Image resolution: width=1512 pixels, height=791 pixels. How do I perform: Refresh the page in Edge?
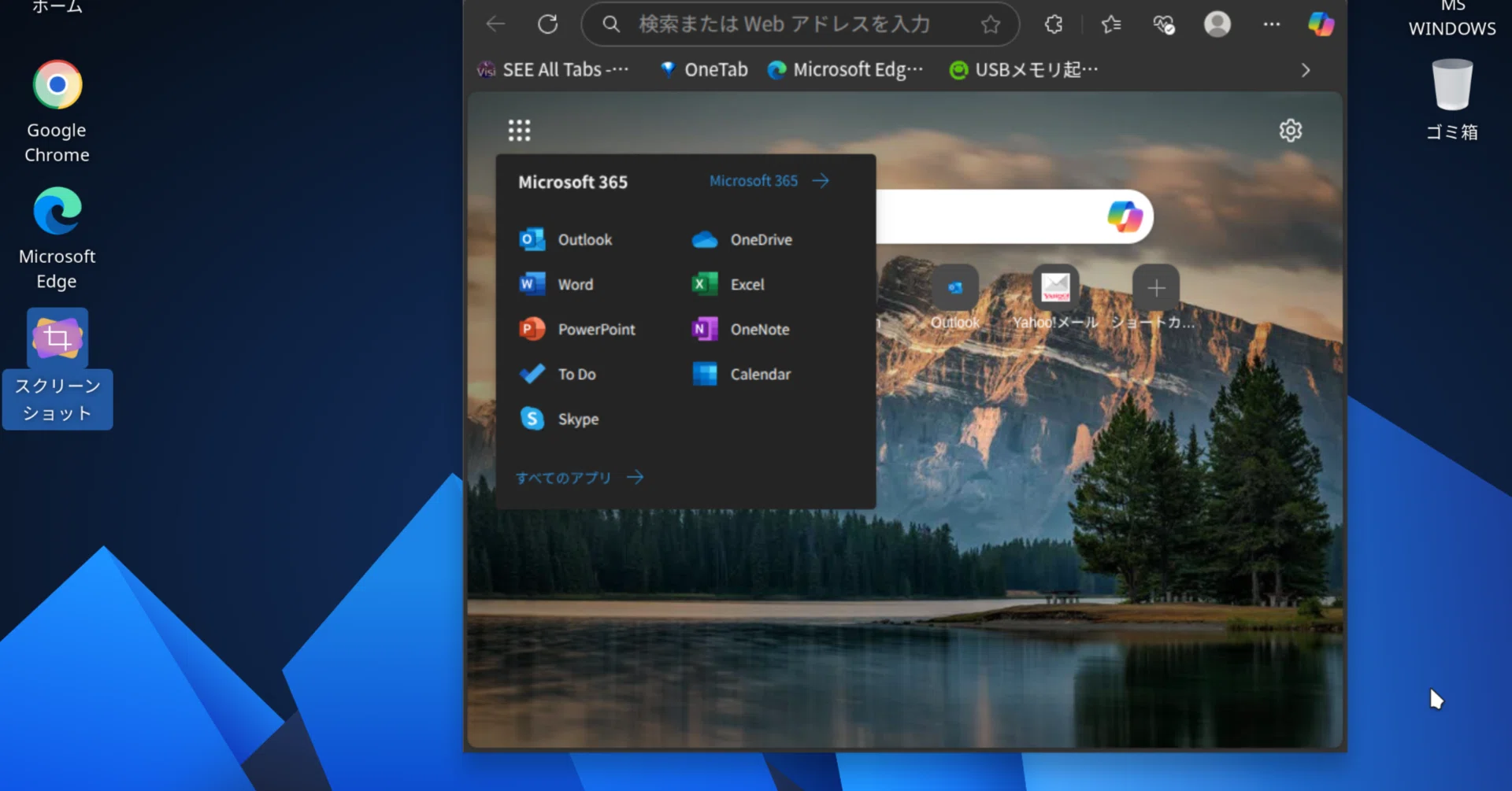[547, 24]
